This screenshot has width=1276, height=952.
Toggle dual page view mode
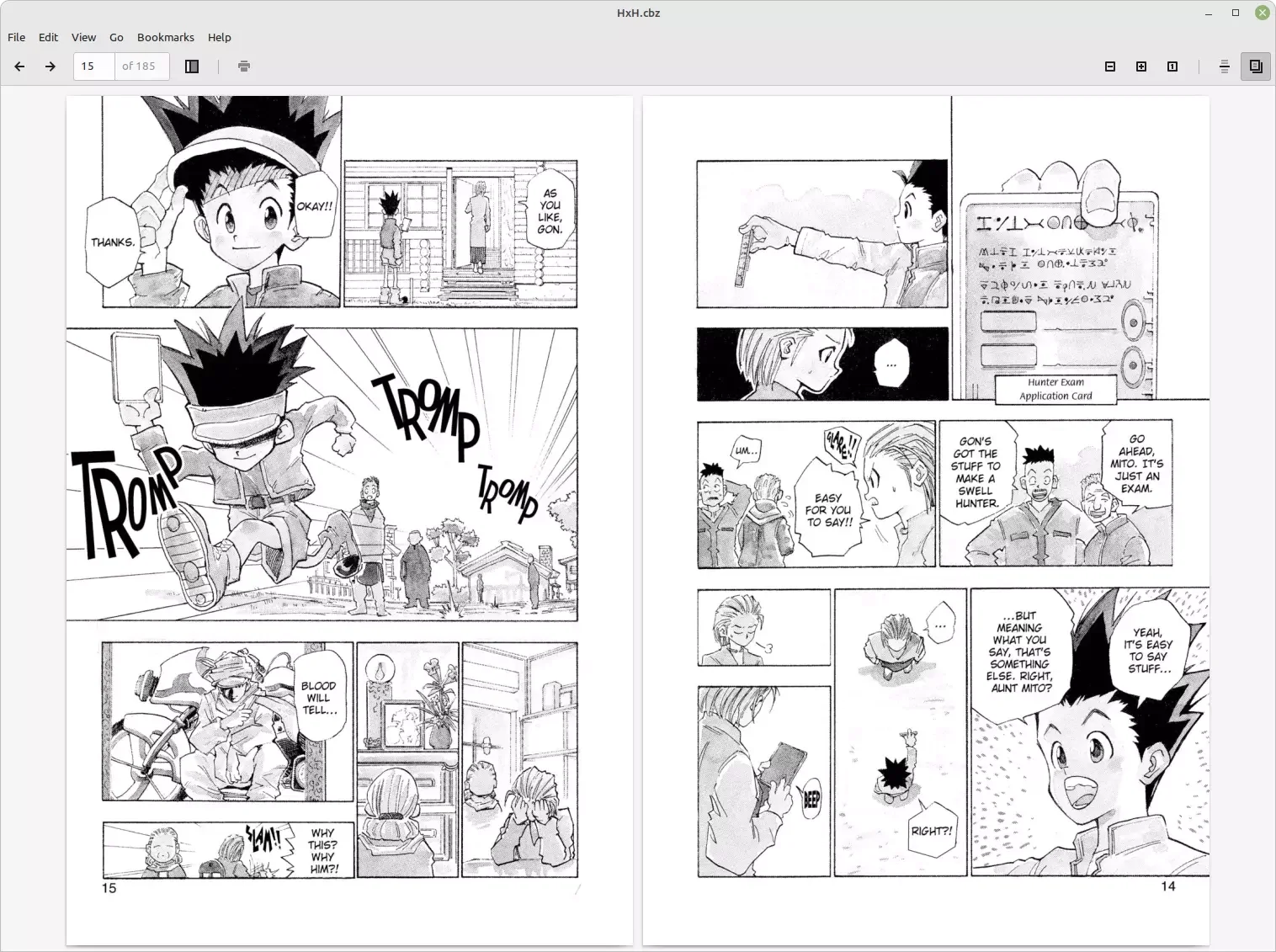(1256, 66)
